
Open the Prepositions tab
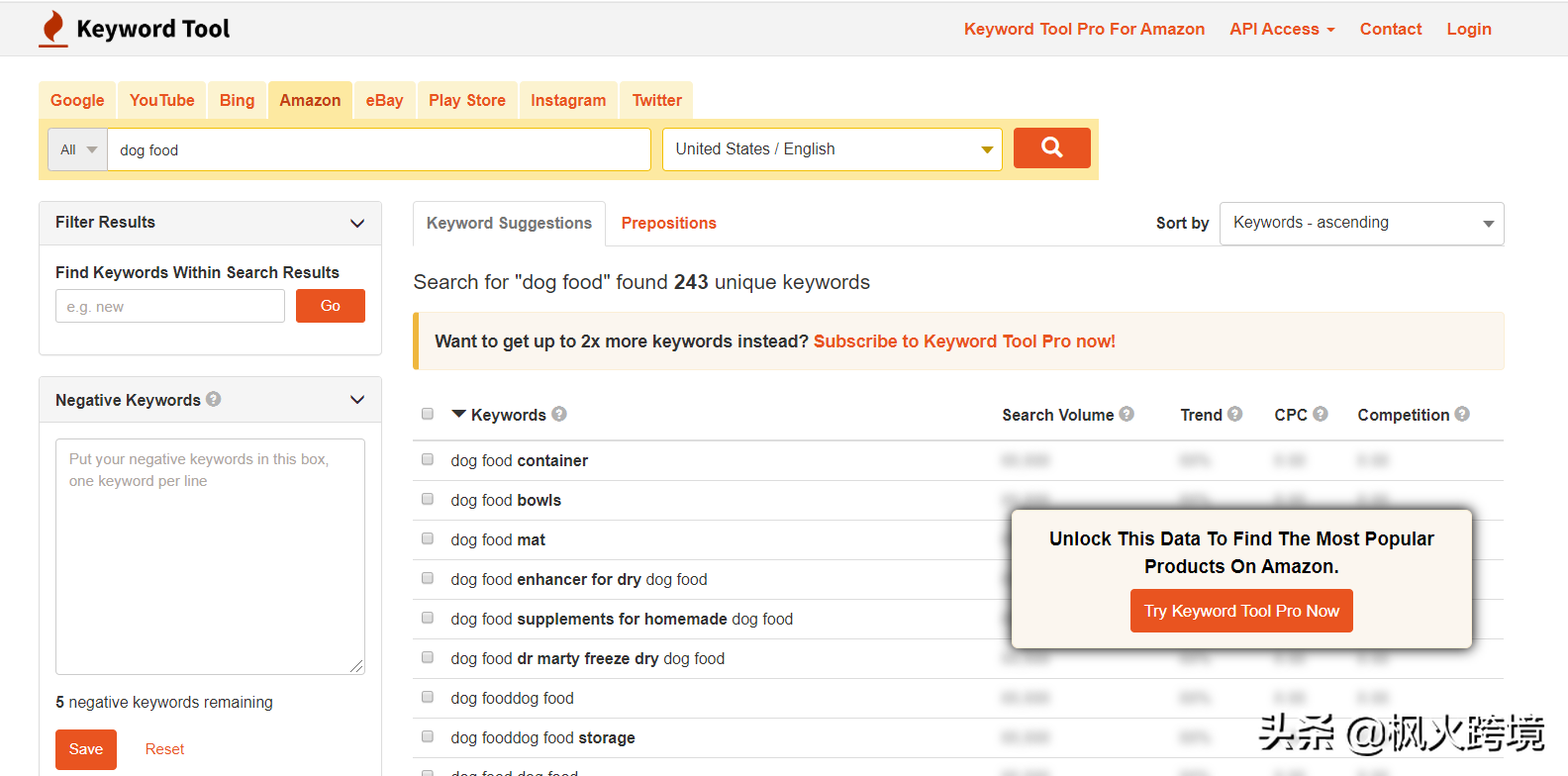tap(669, 223)
